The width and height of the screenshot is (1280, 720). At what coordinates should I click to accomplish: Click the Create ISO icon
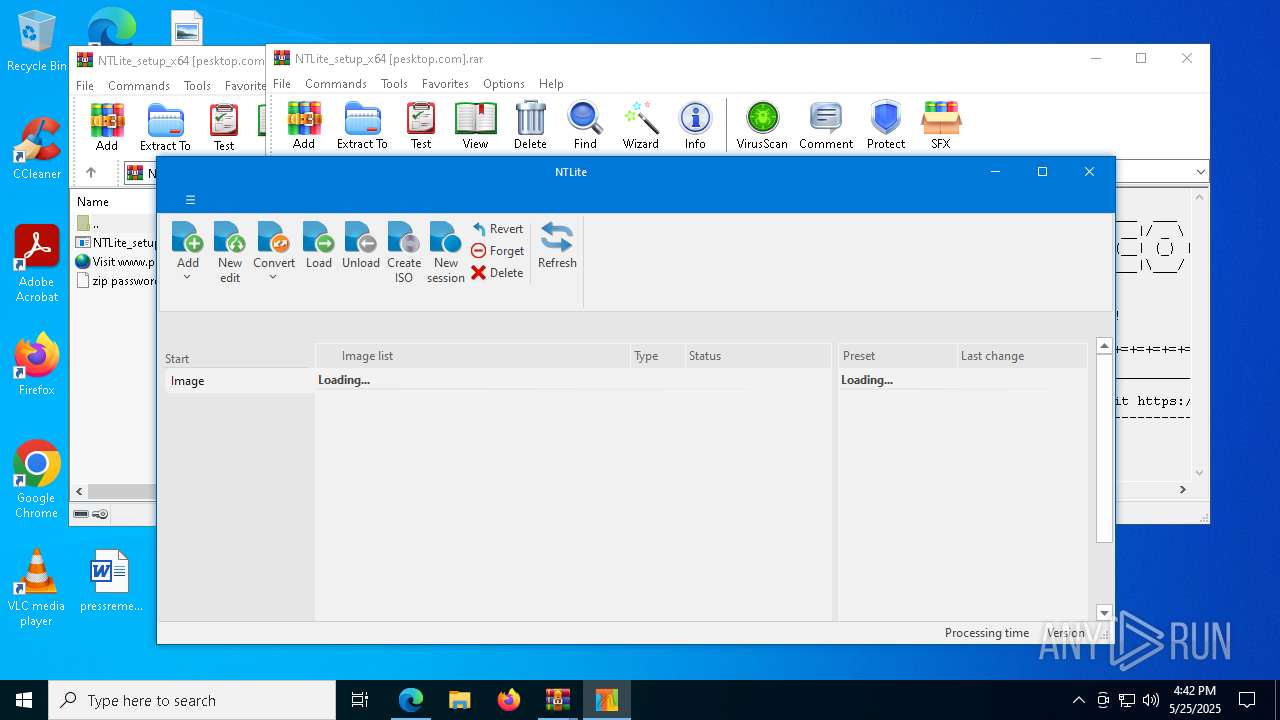404,238
